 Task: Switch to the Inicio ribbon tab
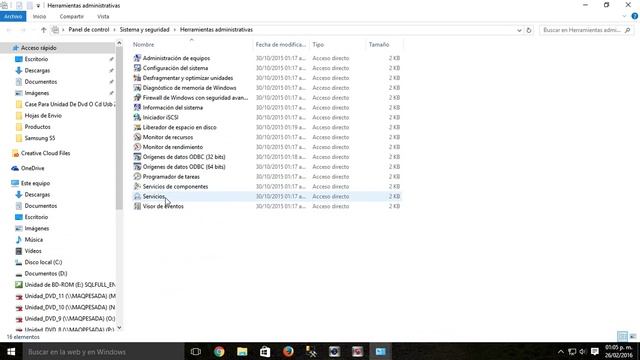(39, 16)
